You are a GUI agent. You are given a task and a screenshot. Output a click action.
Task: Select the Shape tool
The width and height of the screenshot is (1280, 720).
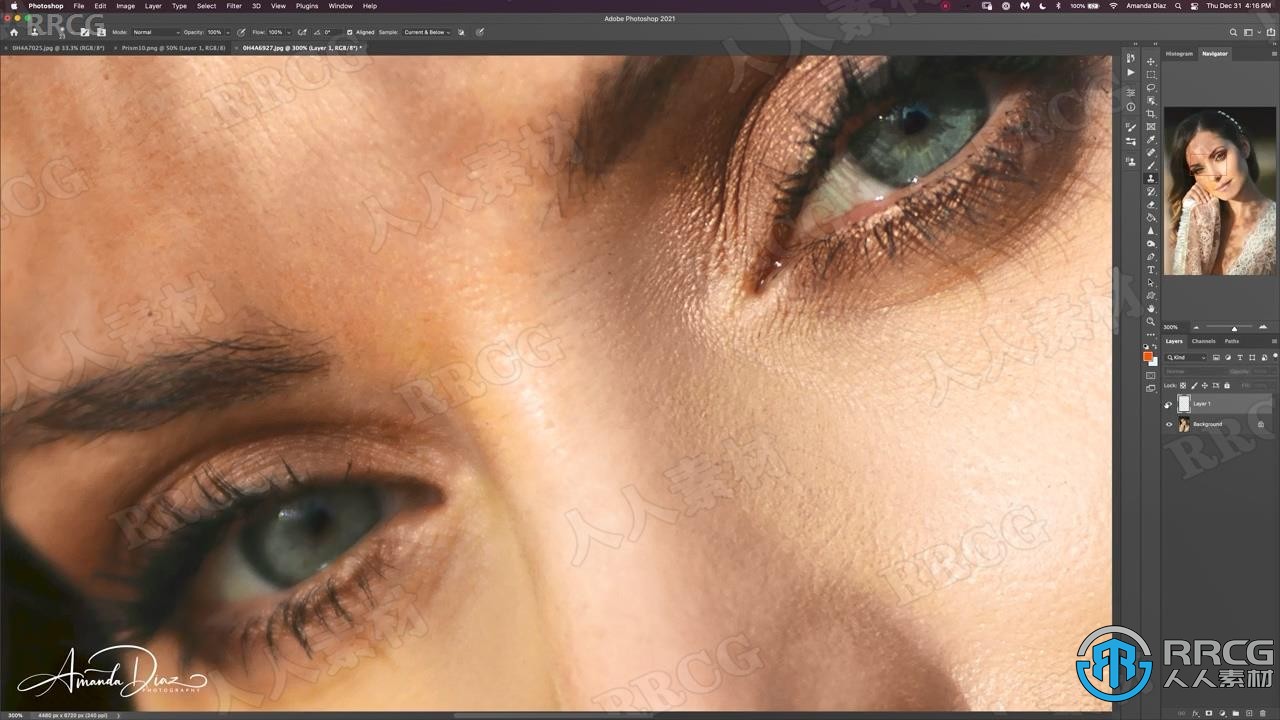click(x=1151, y=295)
